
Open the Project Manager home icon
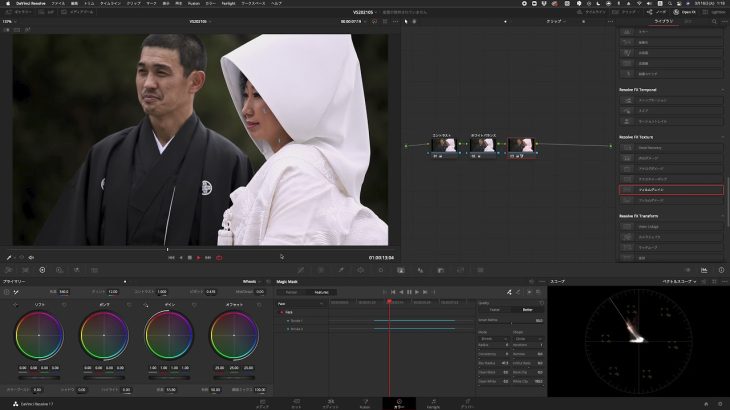[x=706, y=404]
